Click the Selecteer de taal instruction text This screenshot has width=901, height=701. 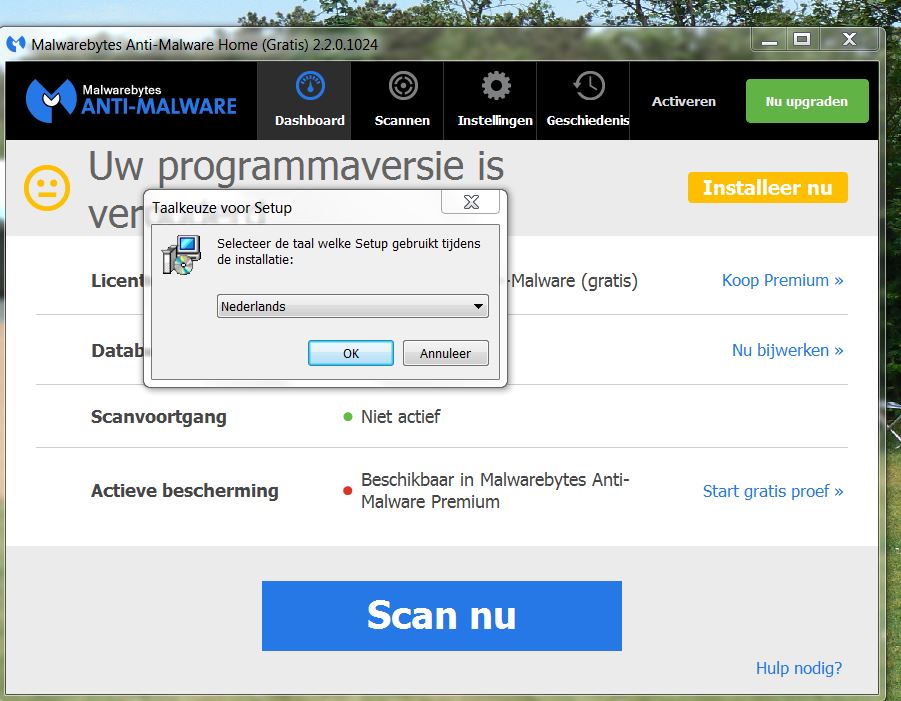pyautogui.click(x=348, y=251)
